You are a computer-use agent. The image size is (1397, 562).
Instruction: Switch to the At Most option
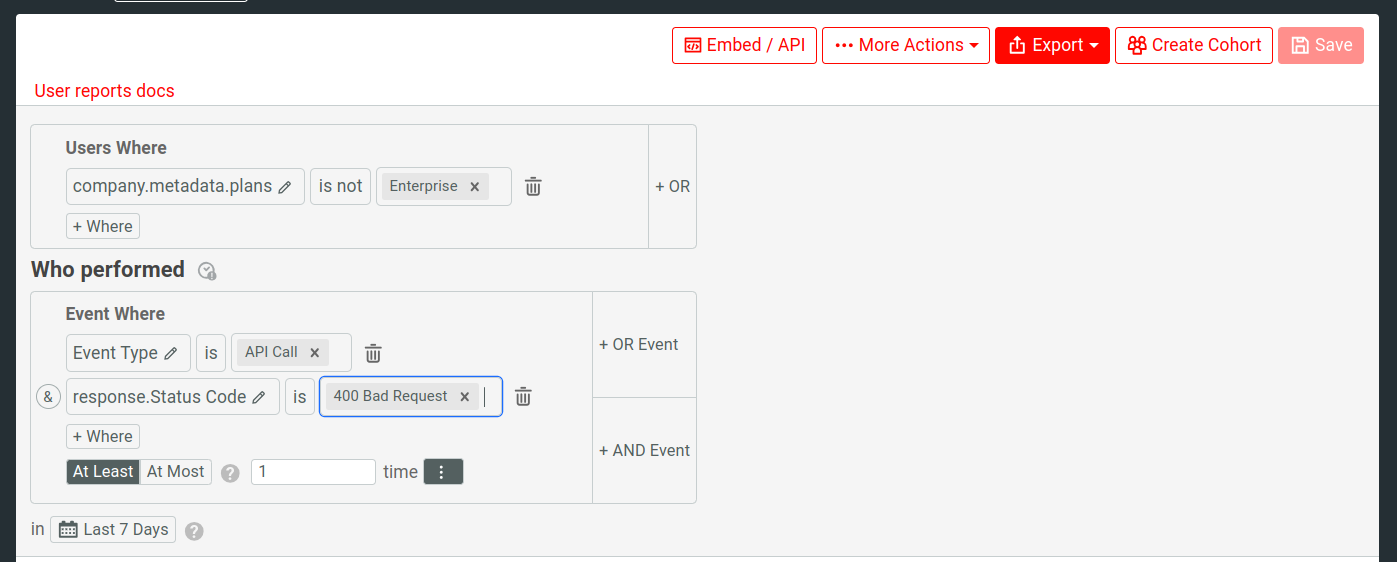pos(176,472)
